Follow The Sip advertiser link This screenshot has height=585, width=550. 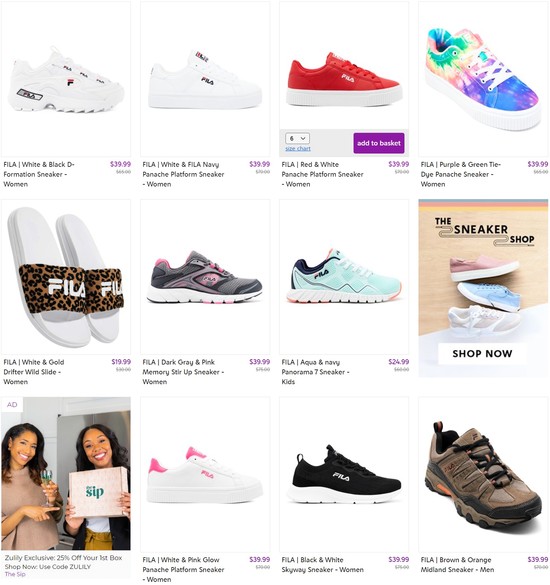coord(15,574)
